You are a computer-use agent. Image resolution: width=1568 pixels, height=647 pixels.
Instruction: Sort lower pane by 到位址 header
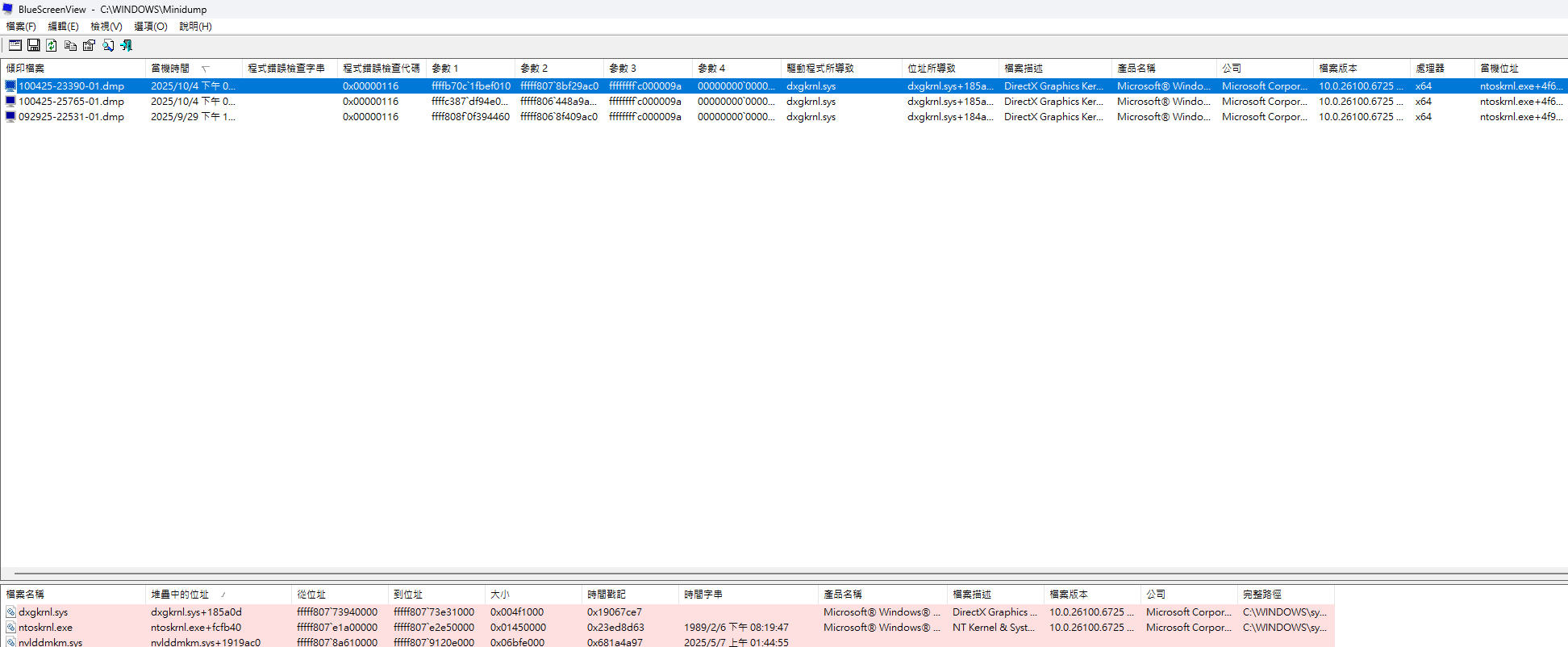click(x=436, y=594)
